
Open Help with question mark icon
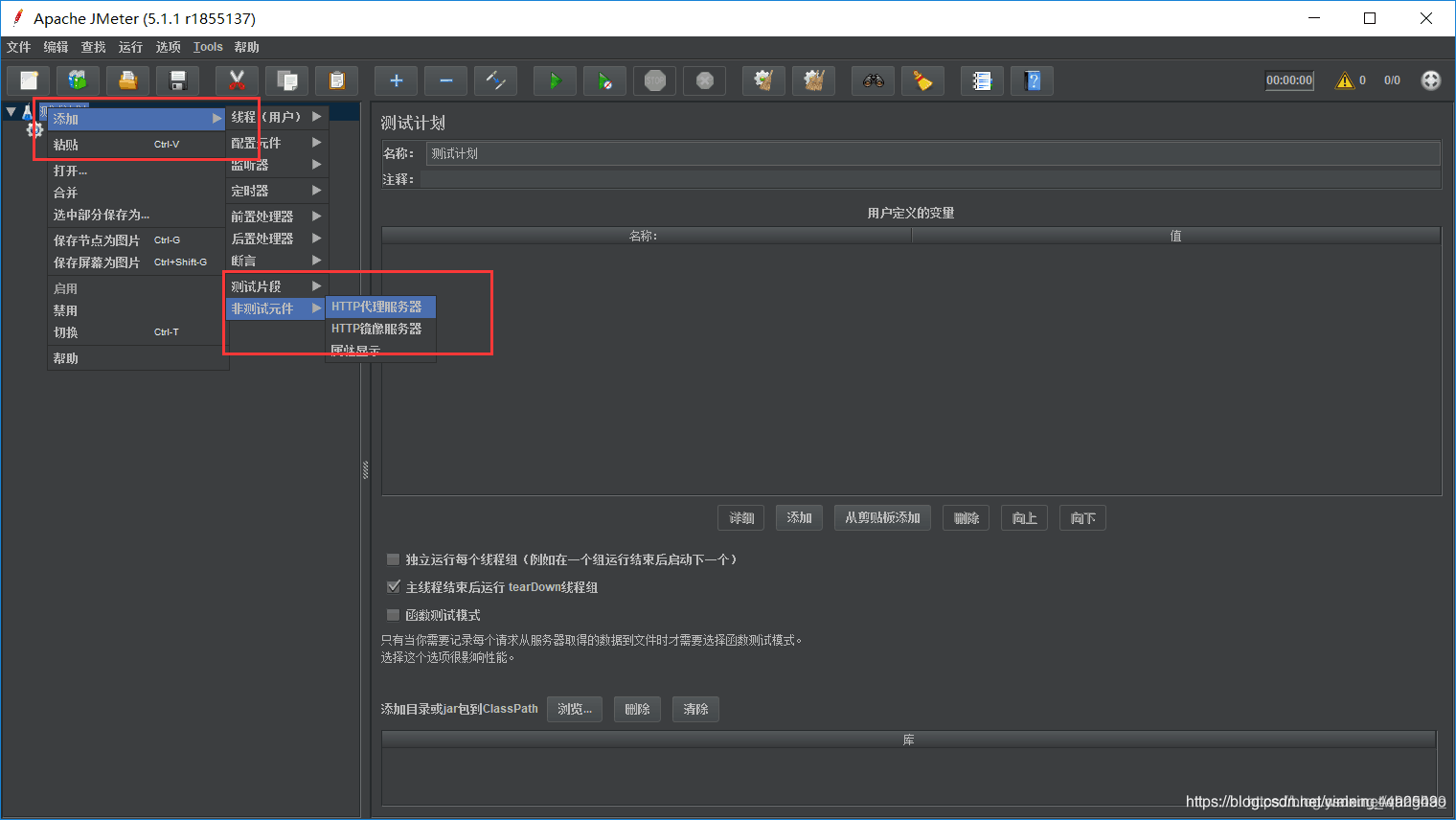point(1033,81)
